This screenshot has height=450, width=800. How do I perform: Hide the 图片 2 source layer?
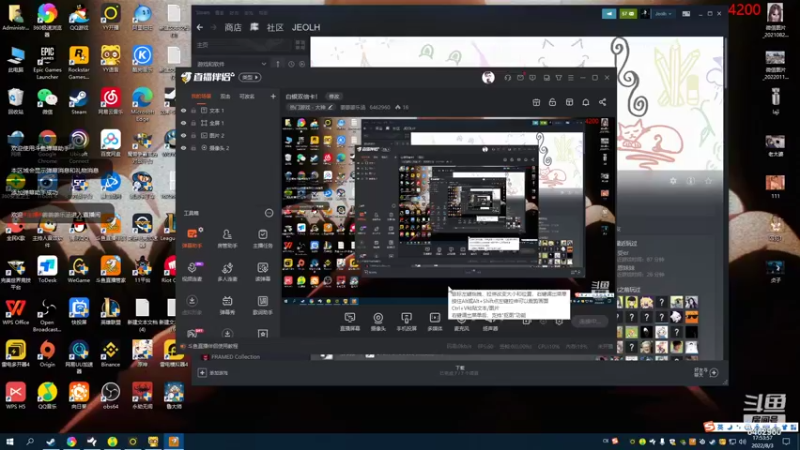coord(184,135)
